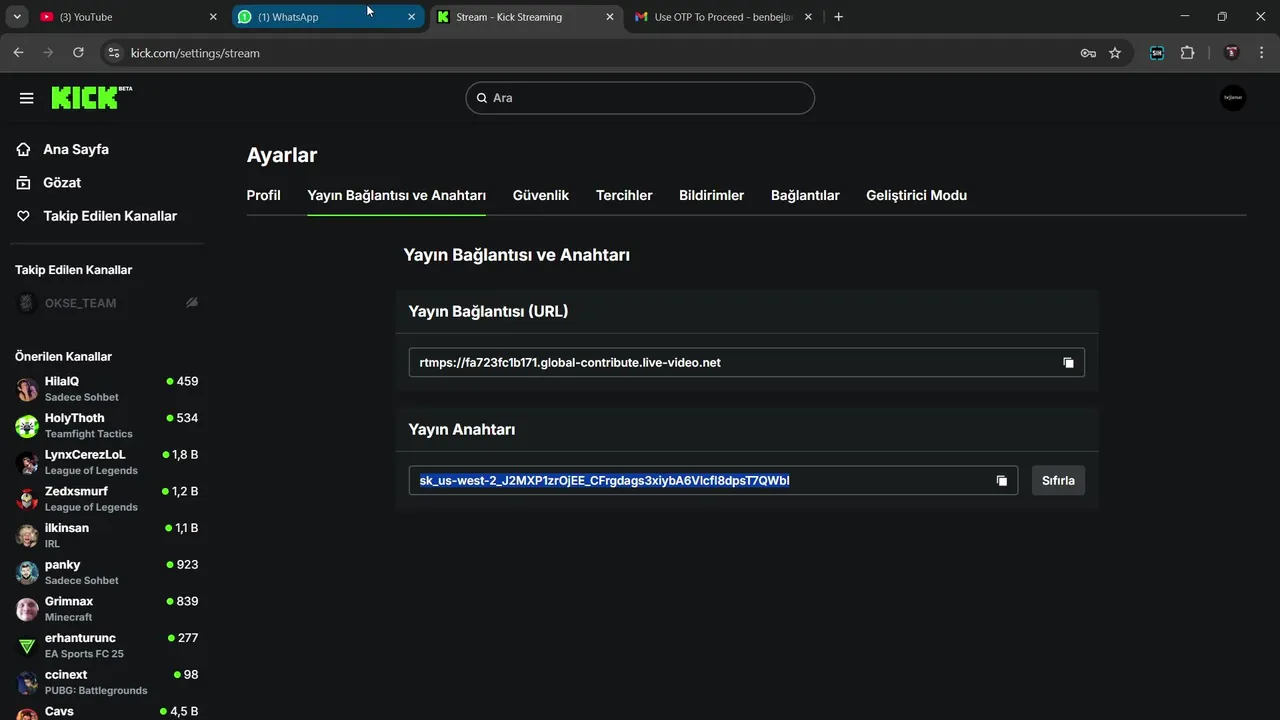Click ccinext's PUBG: Battlegrounds category
The height and width of the screenshot is (720, 1280).
click(x=96, y=691)
